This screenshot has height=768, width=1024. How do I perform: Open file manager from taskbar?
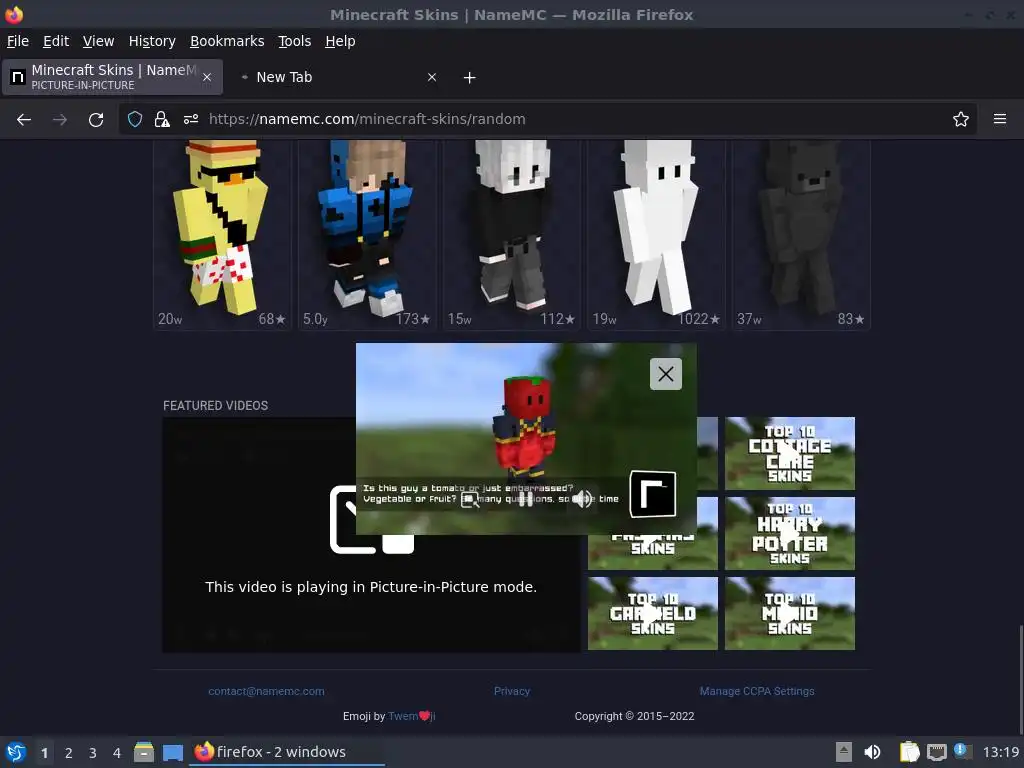click(x=144, y=752)
